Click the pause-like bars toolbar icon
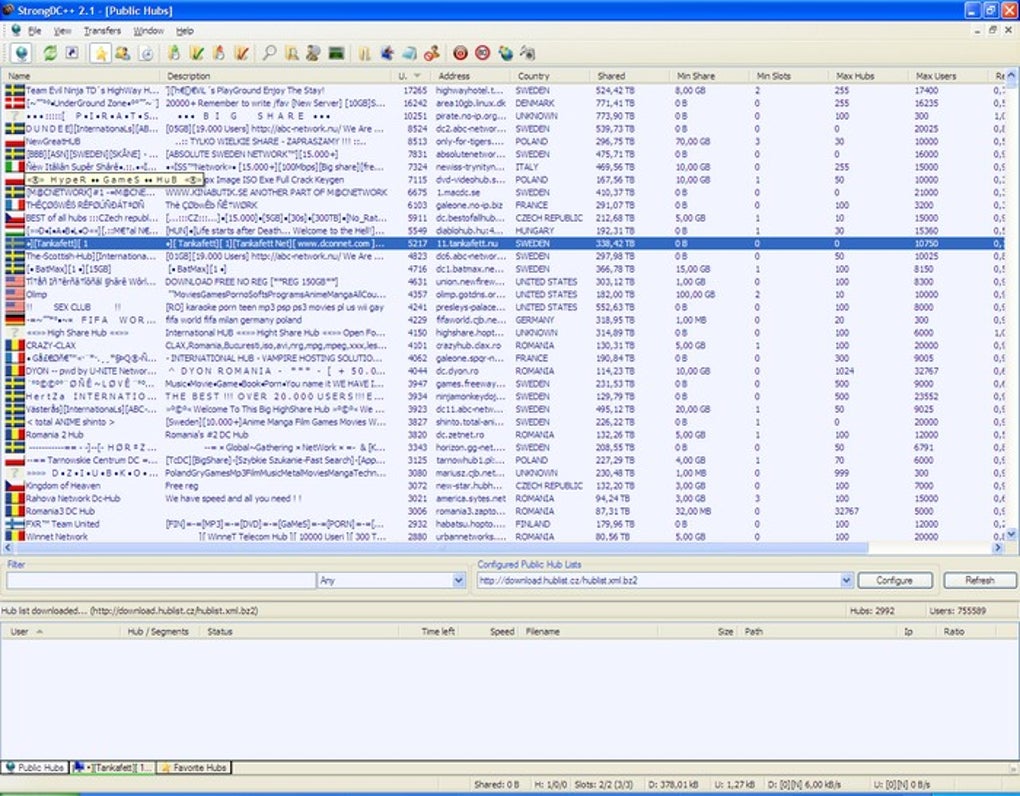 (365, 53)
